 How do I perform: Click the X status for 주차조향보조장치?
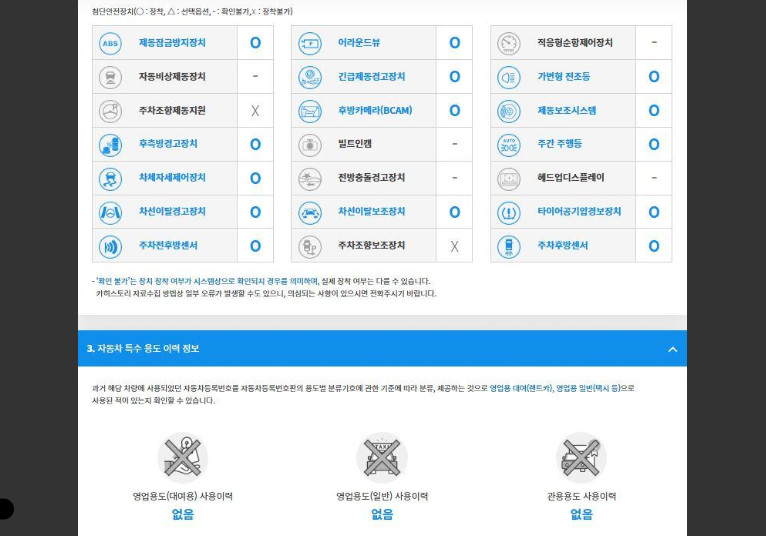pyautogui.click(x=455, y=246)
